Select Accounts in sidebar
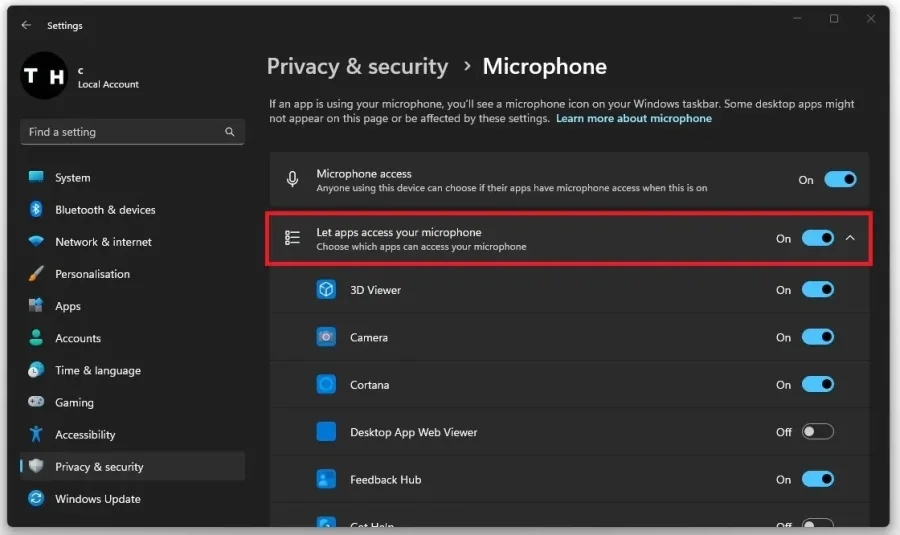The width and height of the screenshot is (900, 535). click(133, 338)
